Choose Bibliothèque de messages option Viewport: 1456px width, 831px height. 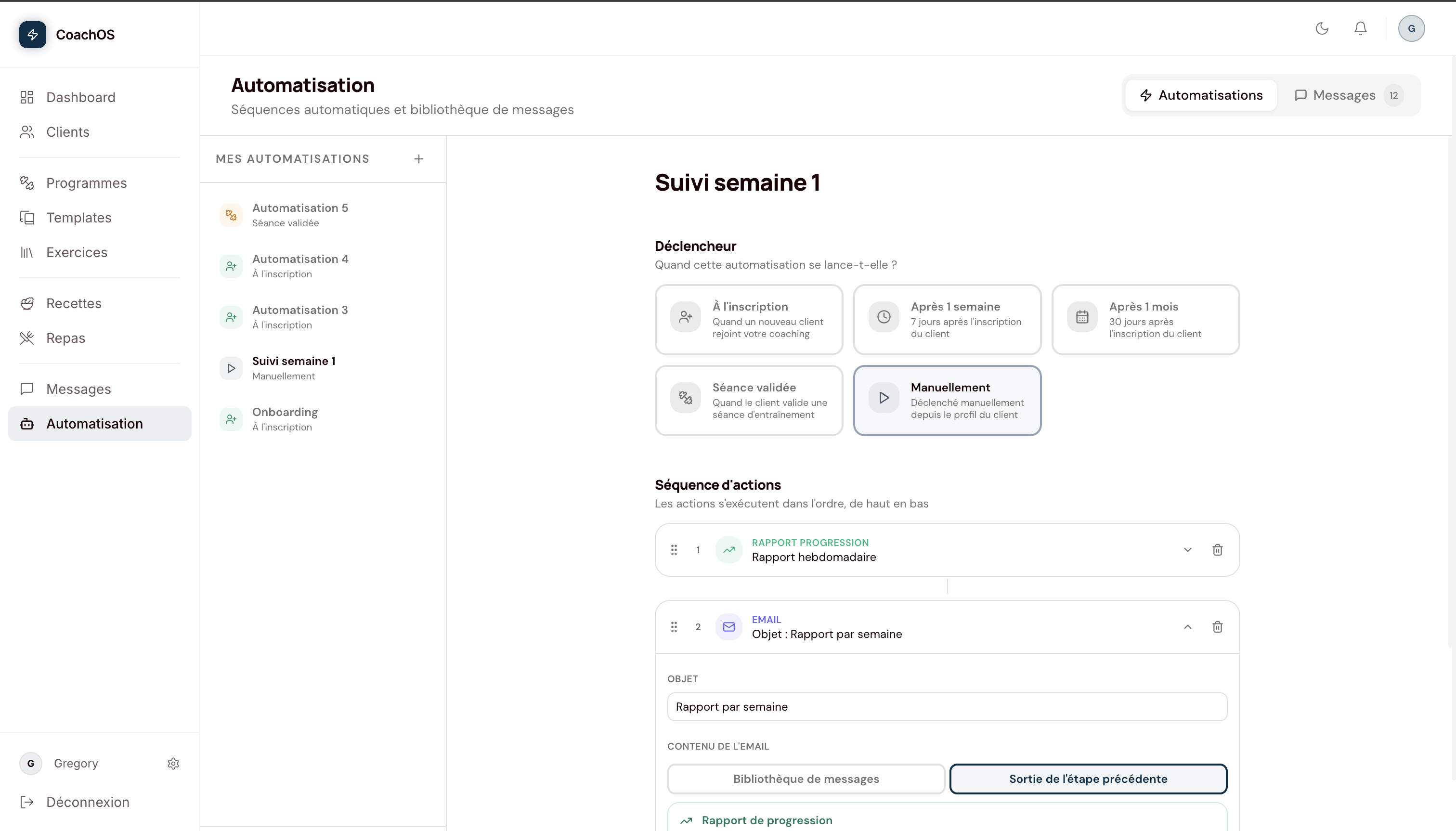[x=806, y=779]
